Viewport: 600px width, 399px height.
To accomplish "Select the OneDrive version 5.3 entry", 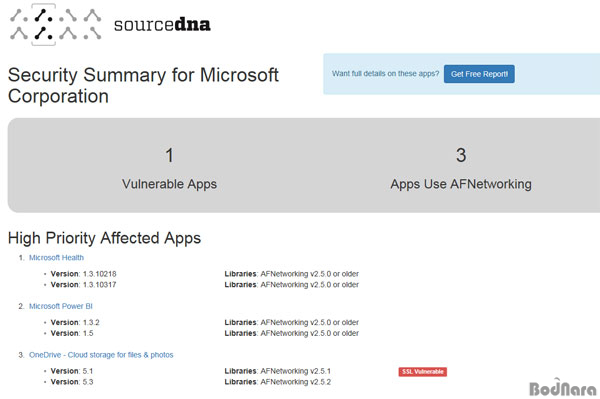I will point(72,382).
